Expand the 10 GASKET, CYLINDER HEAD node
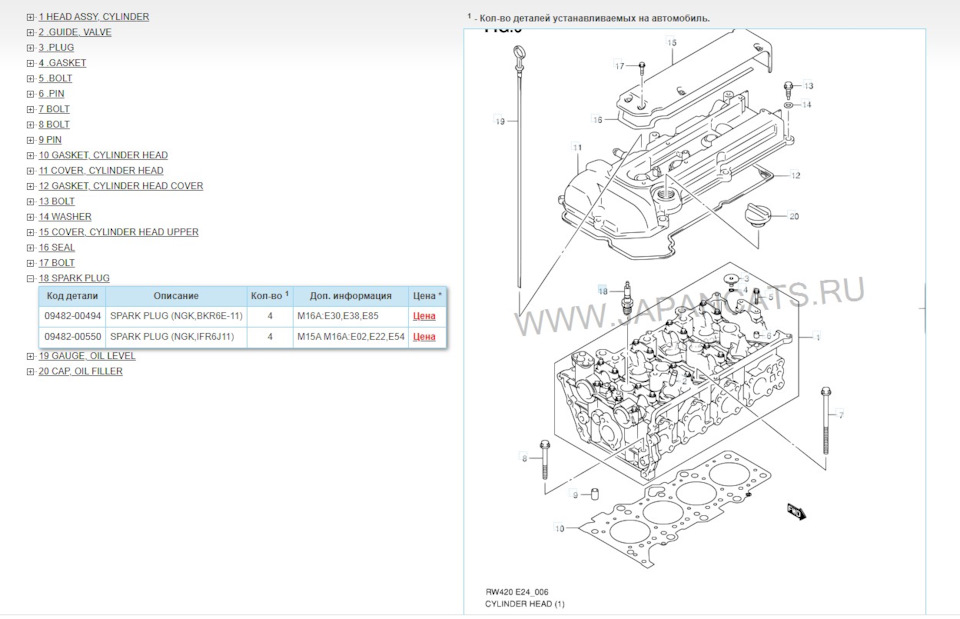The height and width of the screenshot is (619, 960). [30, 156]
